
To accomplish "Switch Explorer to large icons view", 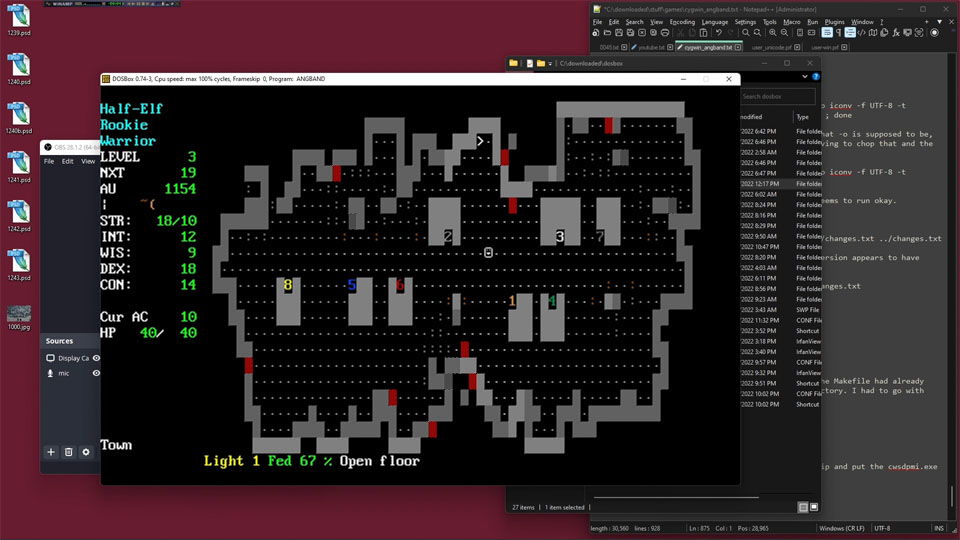I will pos(814,507).
